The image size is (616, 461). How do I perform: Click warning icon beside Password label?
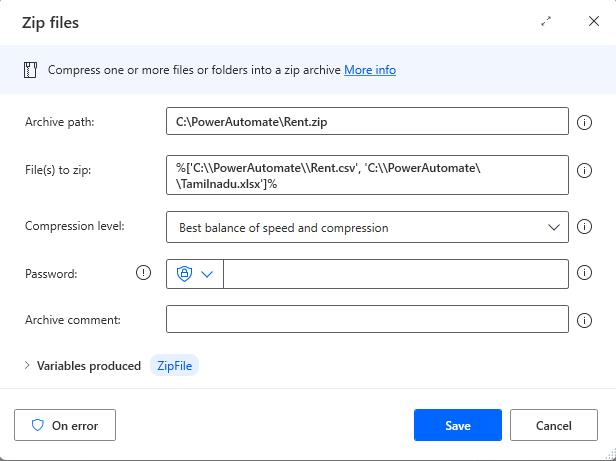[143, 273]
